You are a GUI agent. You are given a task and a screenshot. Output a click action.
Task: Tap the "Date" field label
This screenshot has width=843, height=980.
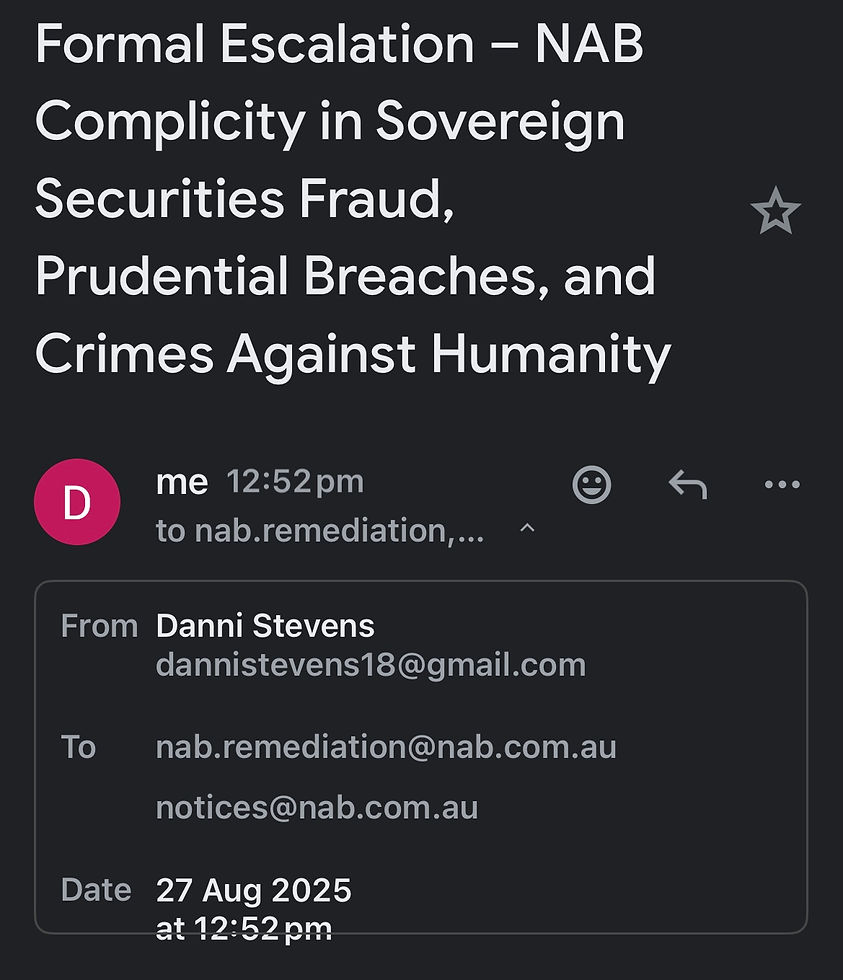[96, 889]
